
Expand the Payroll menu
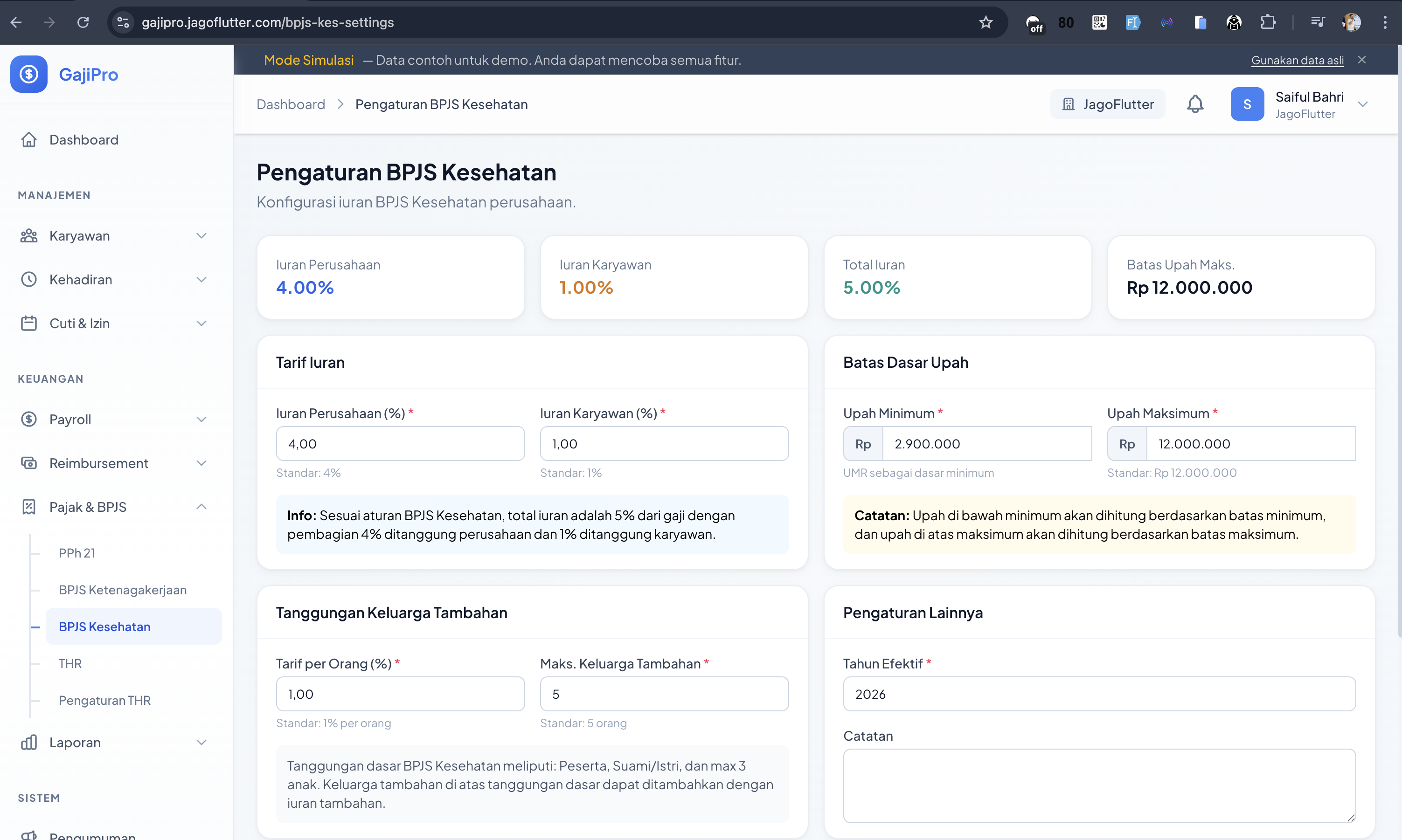pyautogui.click(x=116, y=419)
